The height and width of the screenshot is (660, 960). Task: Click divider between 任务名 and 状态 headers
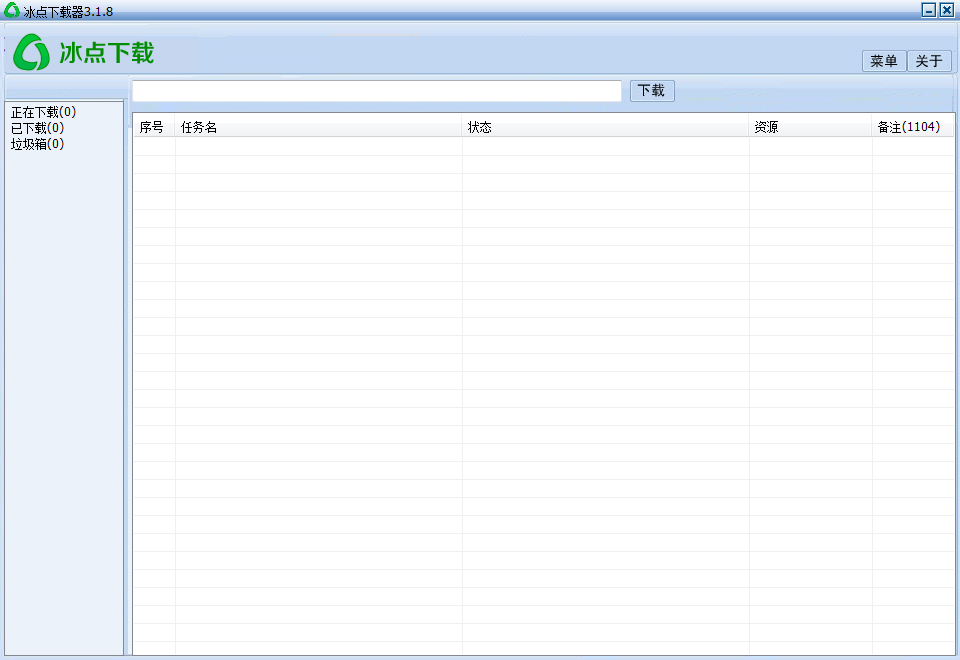pyautogui.click(x=462, y=127)
